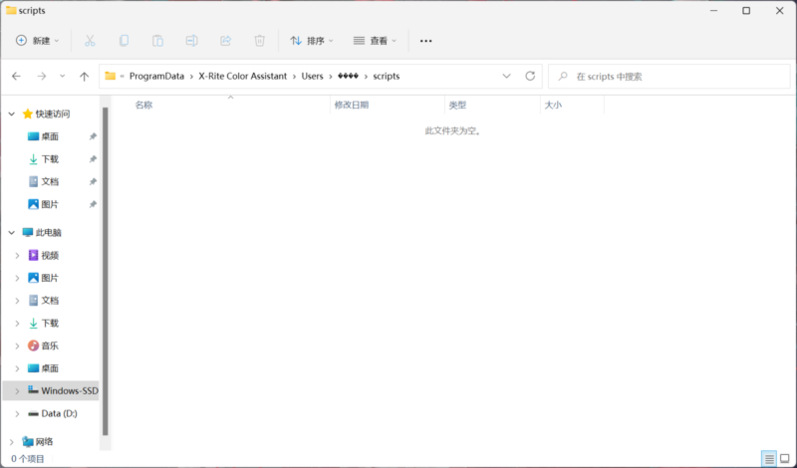Viewport: 797px width, 468px height.
Task: Sort by the 修改日期 column header
Action: tap(351, 104)
